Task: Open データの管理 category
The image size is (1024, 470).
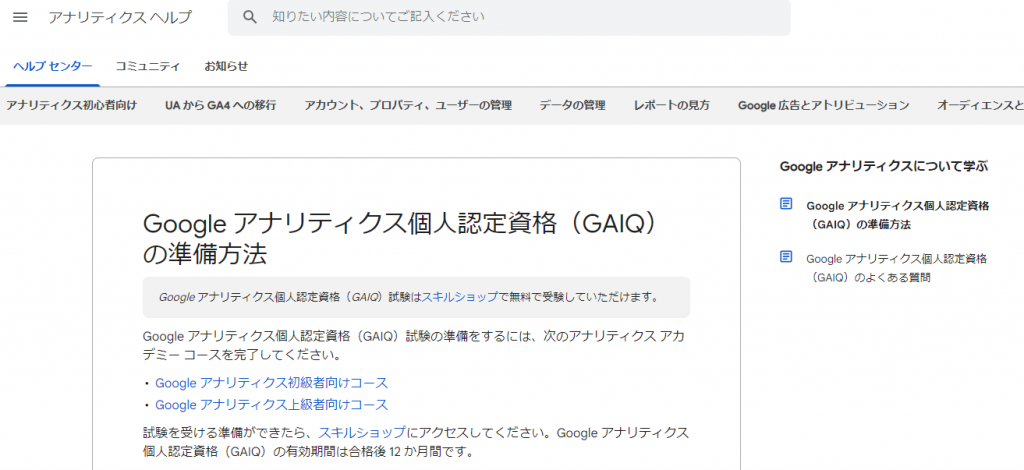Action: pyautogui.click(x=573, y=105)
